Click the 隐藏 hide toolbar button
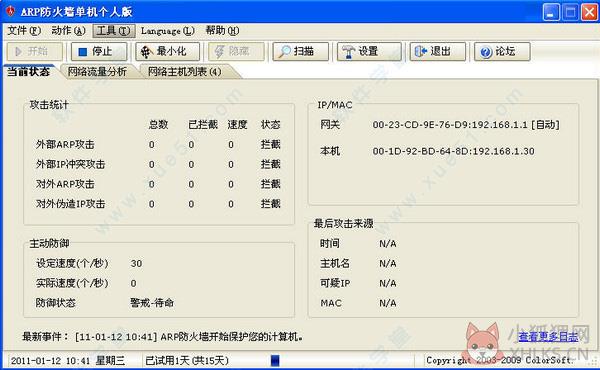The height and width of the screenshot is (370, 600). pyautogui.click(x=236, y=51)
